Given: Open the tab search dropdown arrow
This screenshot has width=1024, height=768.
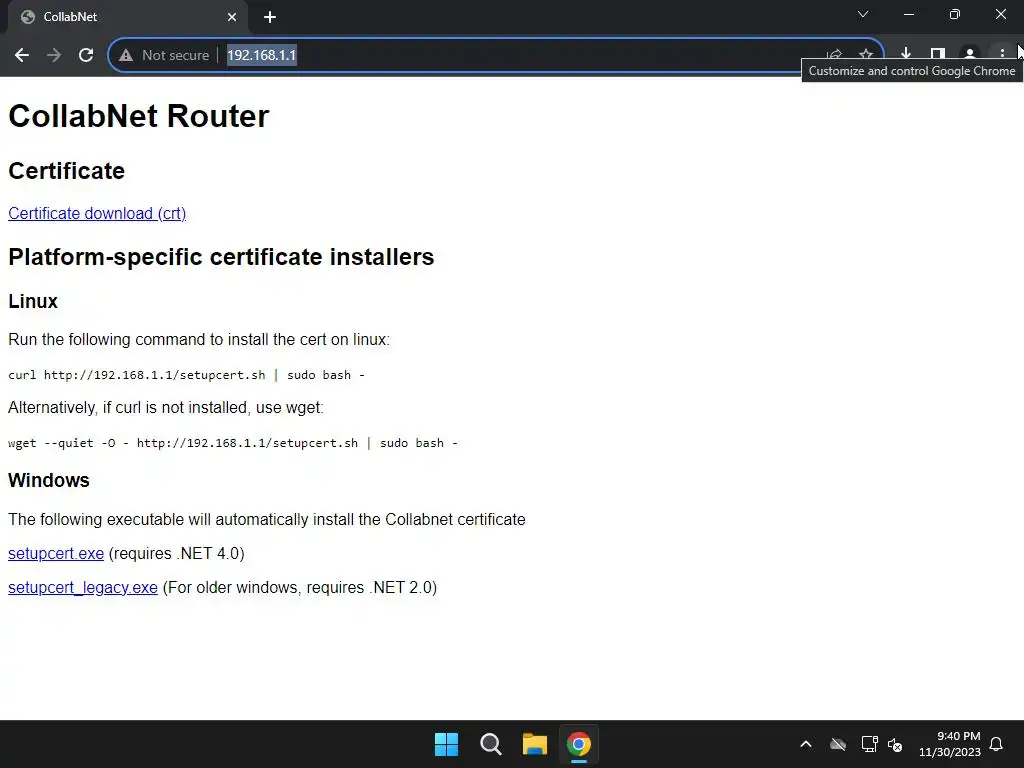Looking at the screenshot, I should pyautogui.click(x=863, y=14).
